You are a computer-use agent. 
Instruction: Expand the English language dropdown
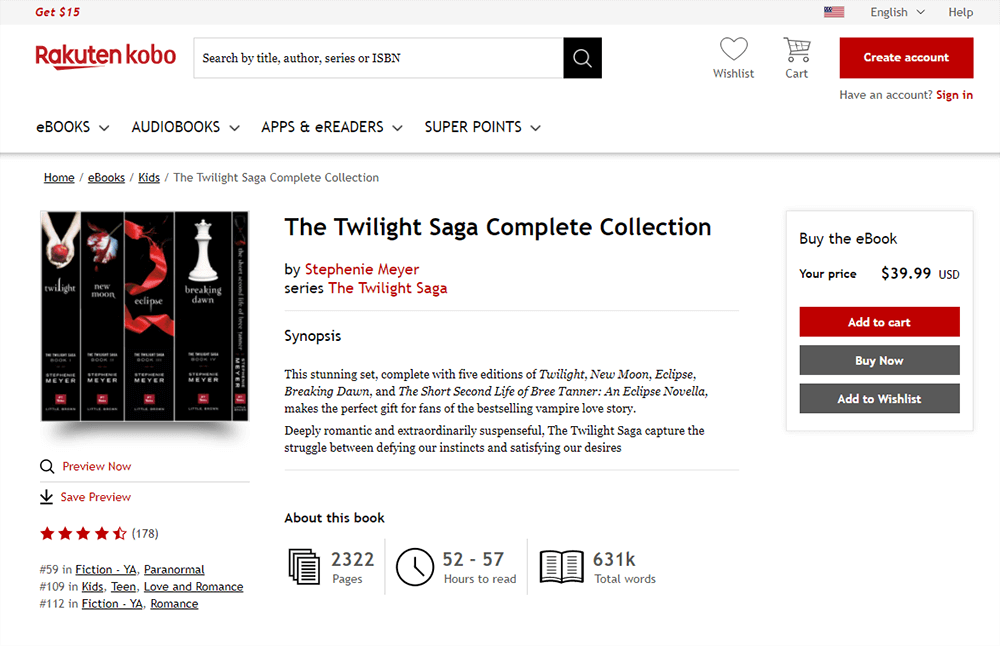pos(897,12)
